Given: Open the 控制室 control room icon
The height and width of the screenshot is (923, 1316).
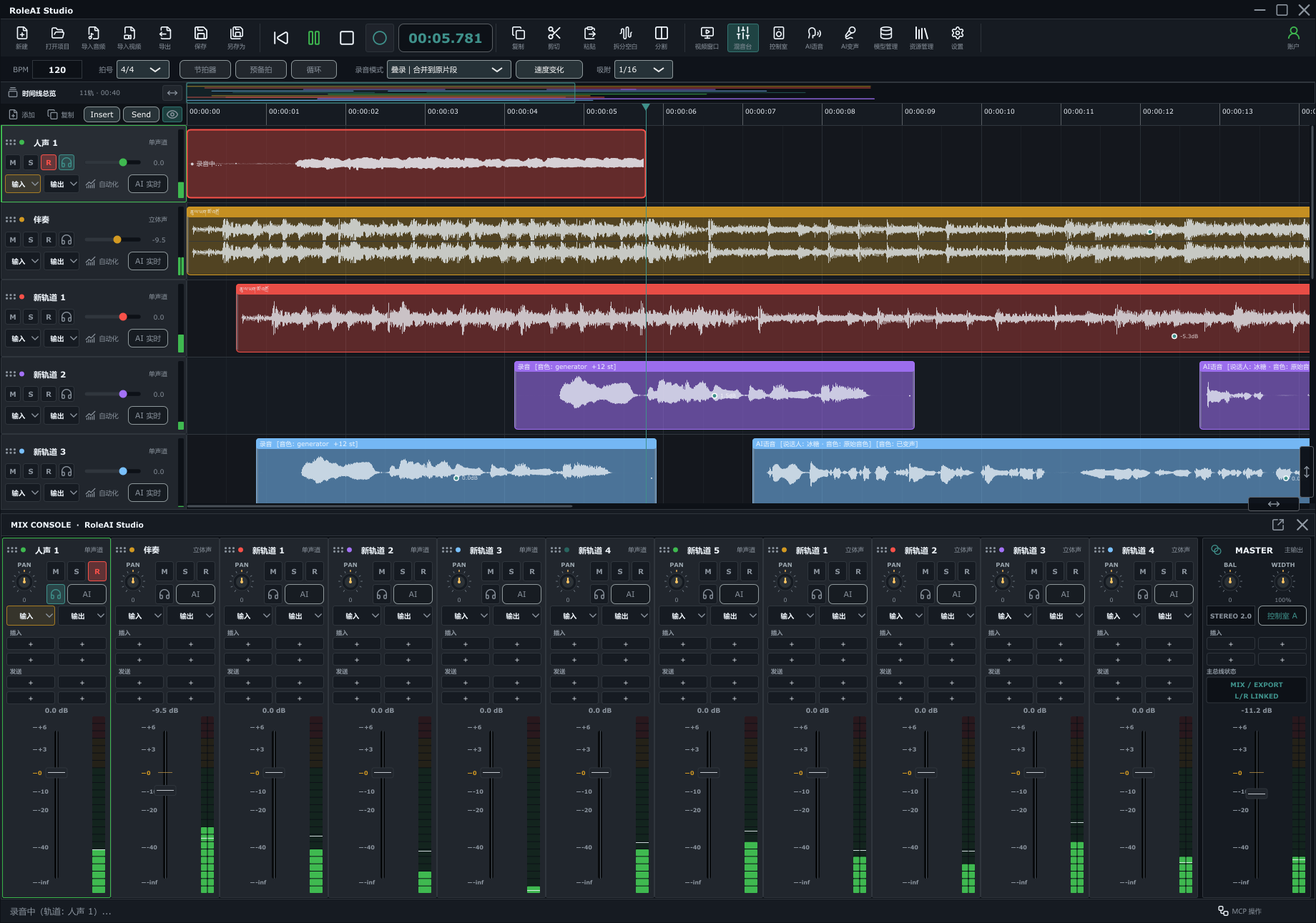Looking at the screenshot, I should (779, 37).
